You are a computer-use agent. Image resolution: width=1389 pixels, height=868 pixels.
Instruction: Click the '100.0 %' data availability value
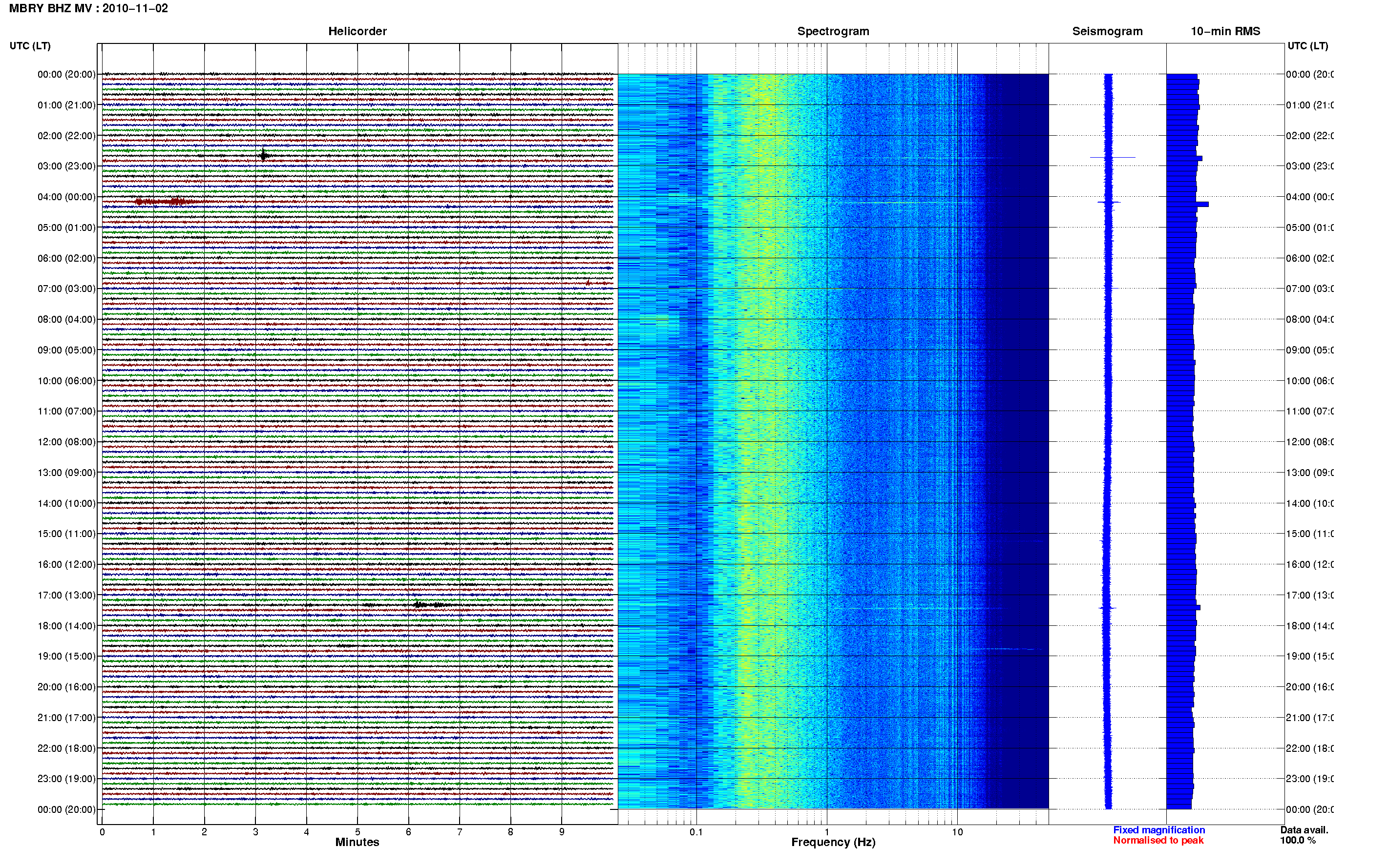click(1298, 841)
